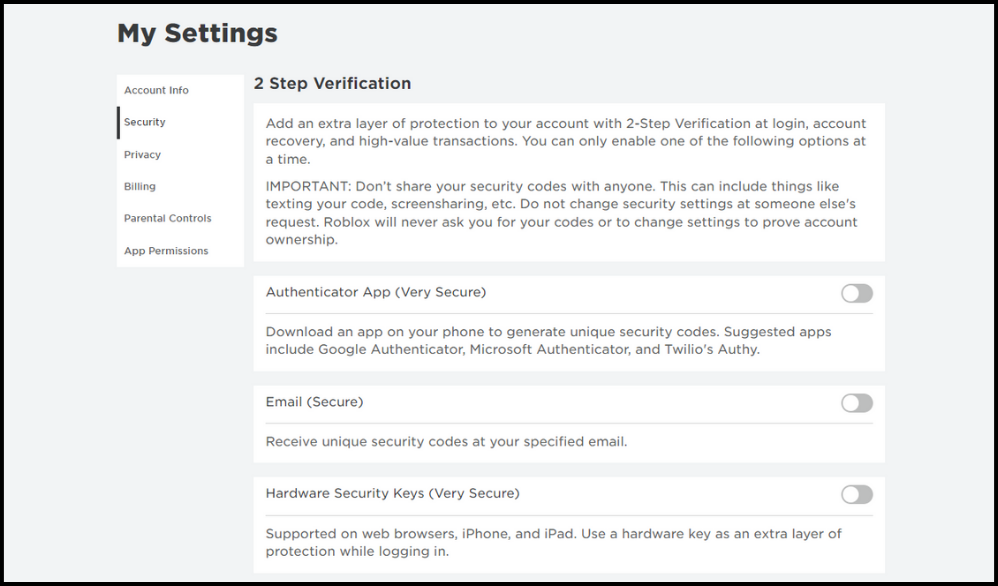The image size is (998, 586).
Task: Click the intro paragraph about extra protection
Action: coord(566,141)
